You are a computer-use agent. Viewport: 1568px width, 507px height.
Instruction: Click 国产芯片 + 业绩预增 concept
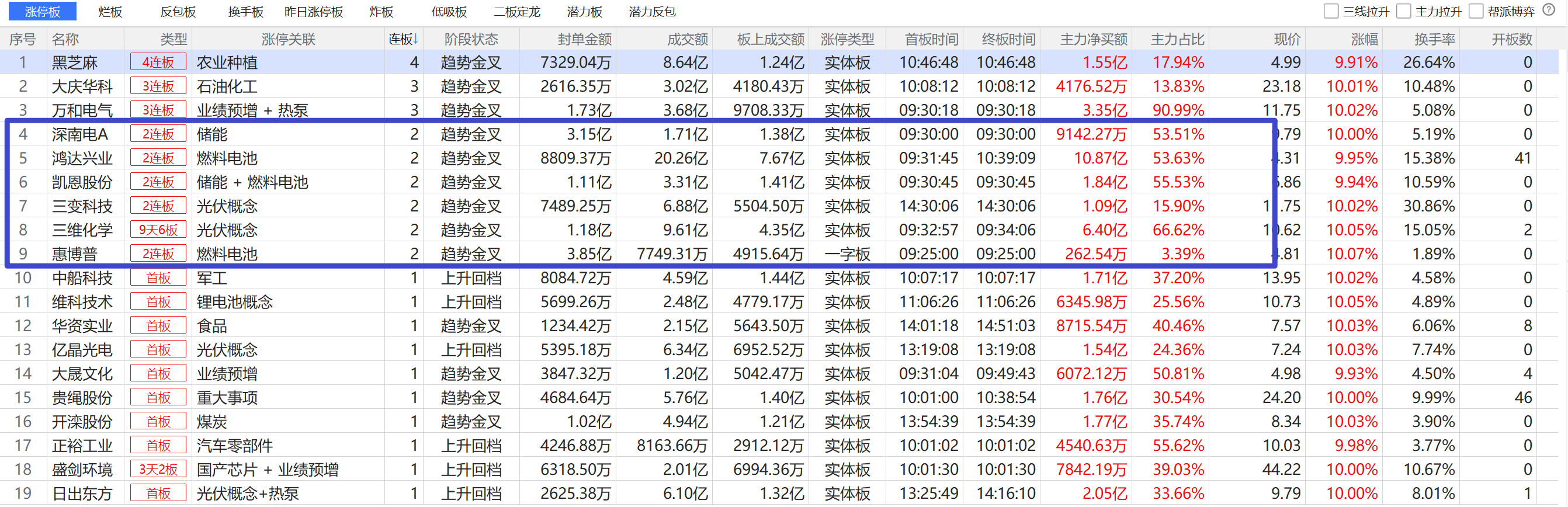click(x=268, y=469)
